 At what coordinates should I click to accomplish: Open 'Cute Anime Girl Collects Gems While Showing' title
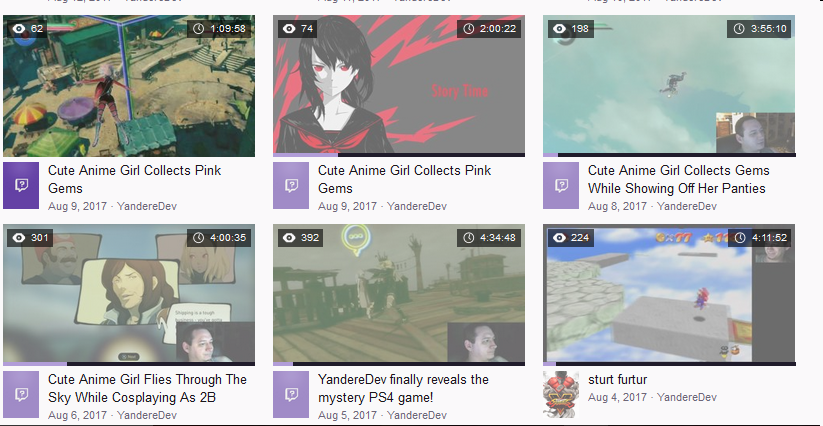tap(678, 179)
